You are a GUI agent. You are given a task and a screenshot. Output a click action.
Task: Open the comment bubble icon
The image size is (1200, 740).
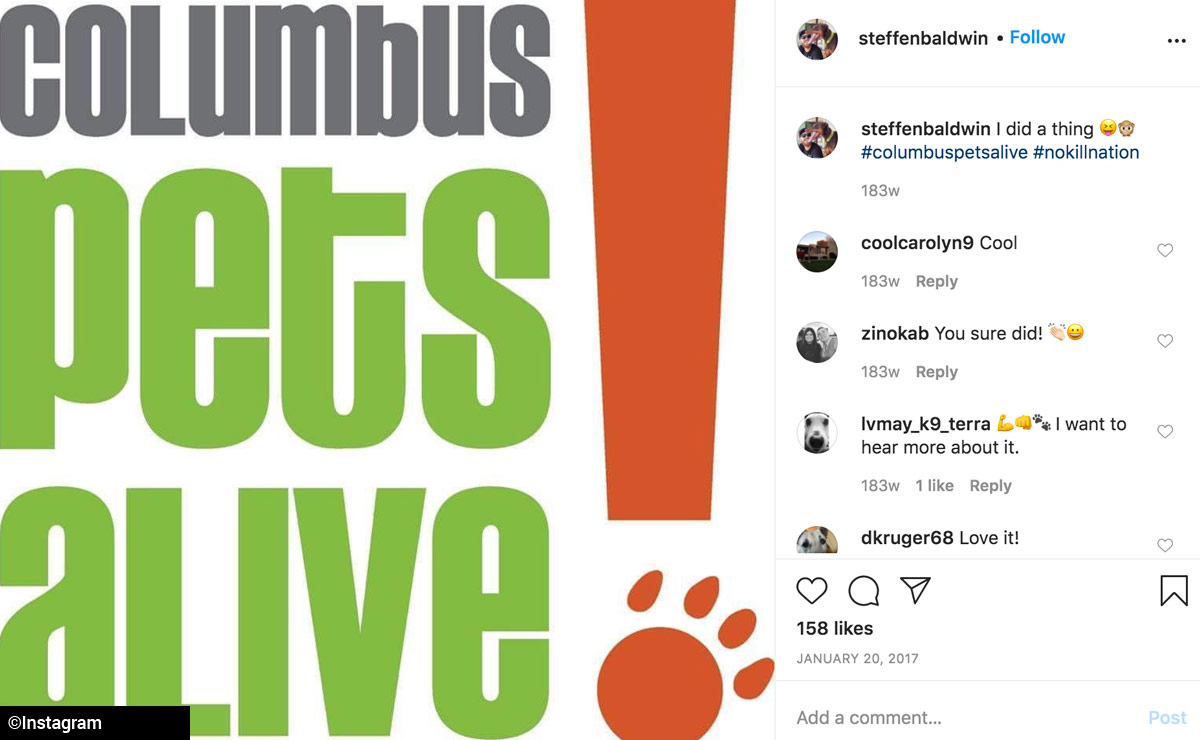click(864, 590)
